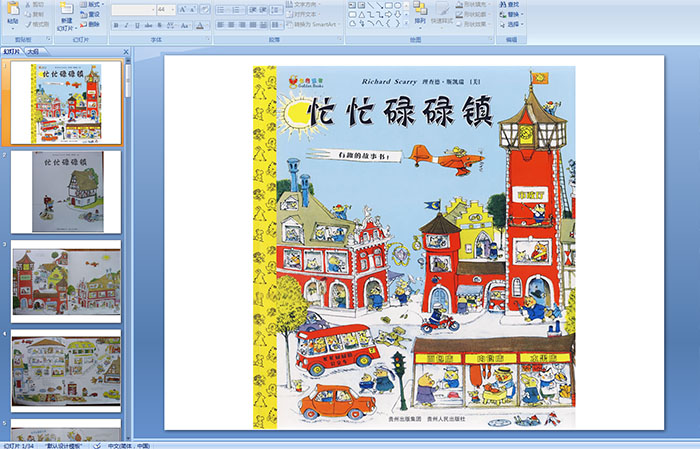Click the Find binoculars button 查找
The width and height of the screenshot is (700, 449).
509,4
